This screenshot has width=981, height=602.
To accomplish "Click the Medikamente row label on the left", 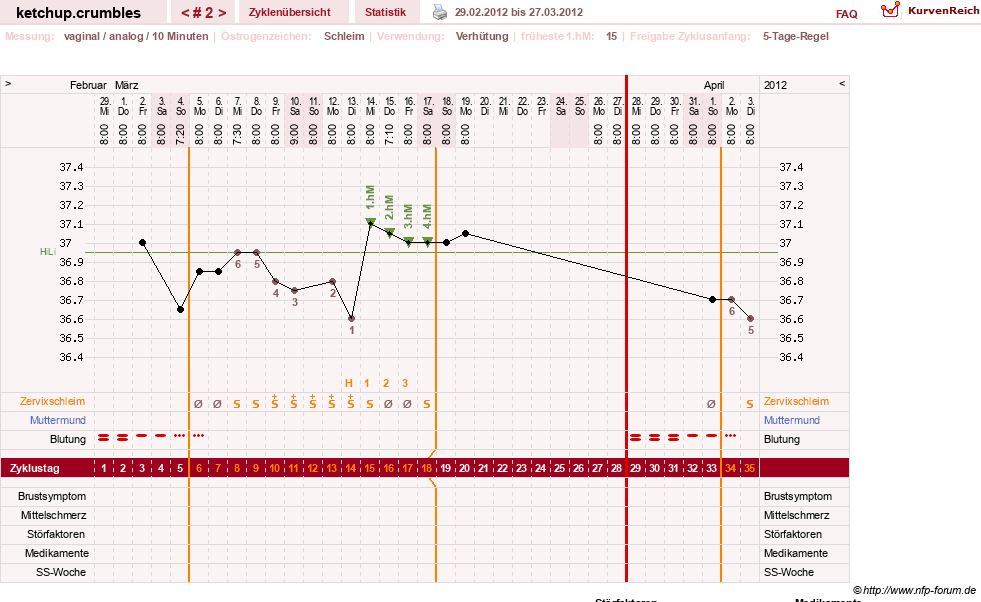I will point(57,553).
